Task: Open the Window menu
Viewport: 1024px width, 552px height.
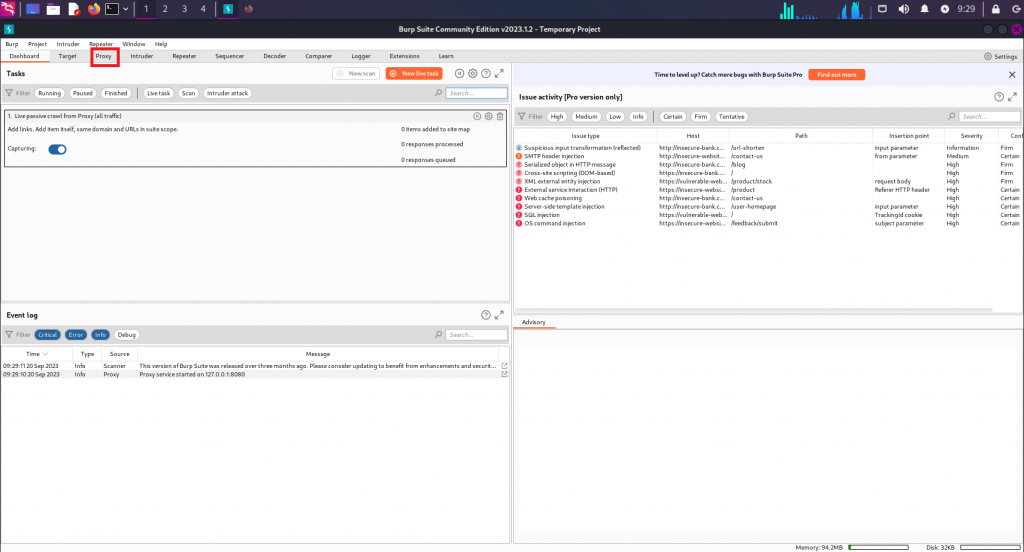Action: pyautogui.click(x=134, y=44)
